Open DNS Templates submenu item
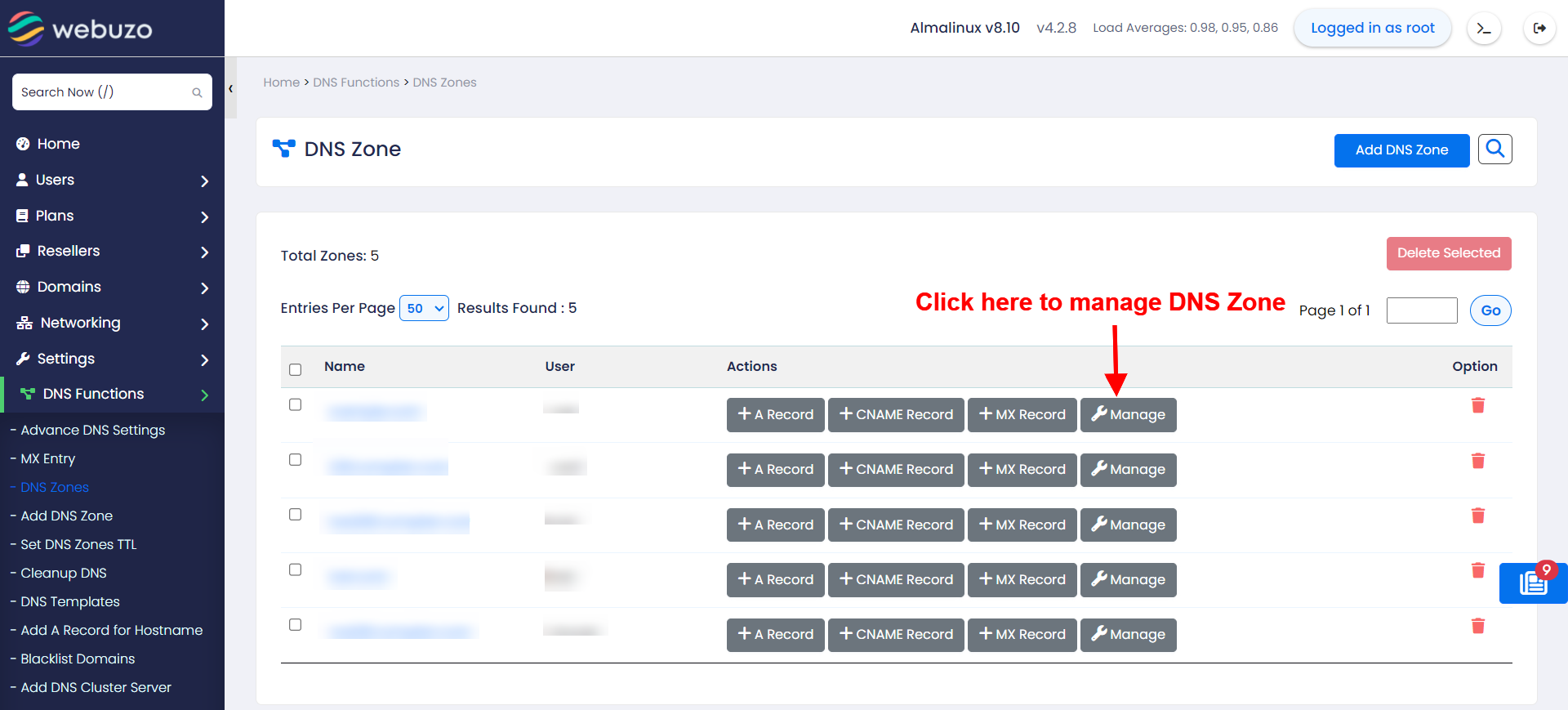The height and width of the screenshot is (710, 1568). point(70,601)
